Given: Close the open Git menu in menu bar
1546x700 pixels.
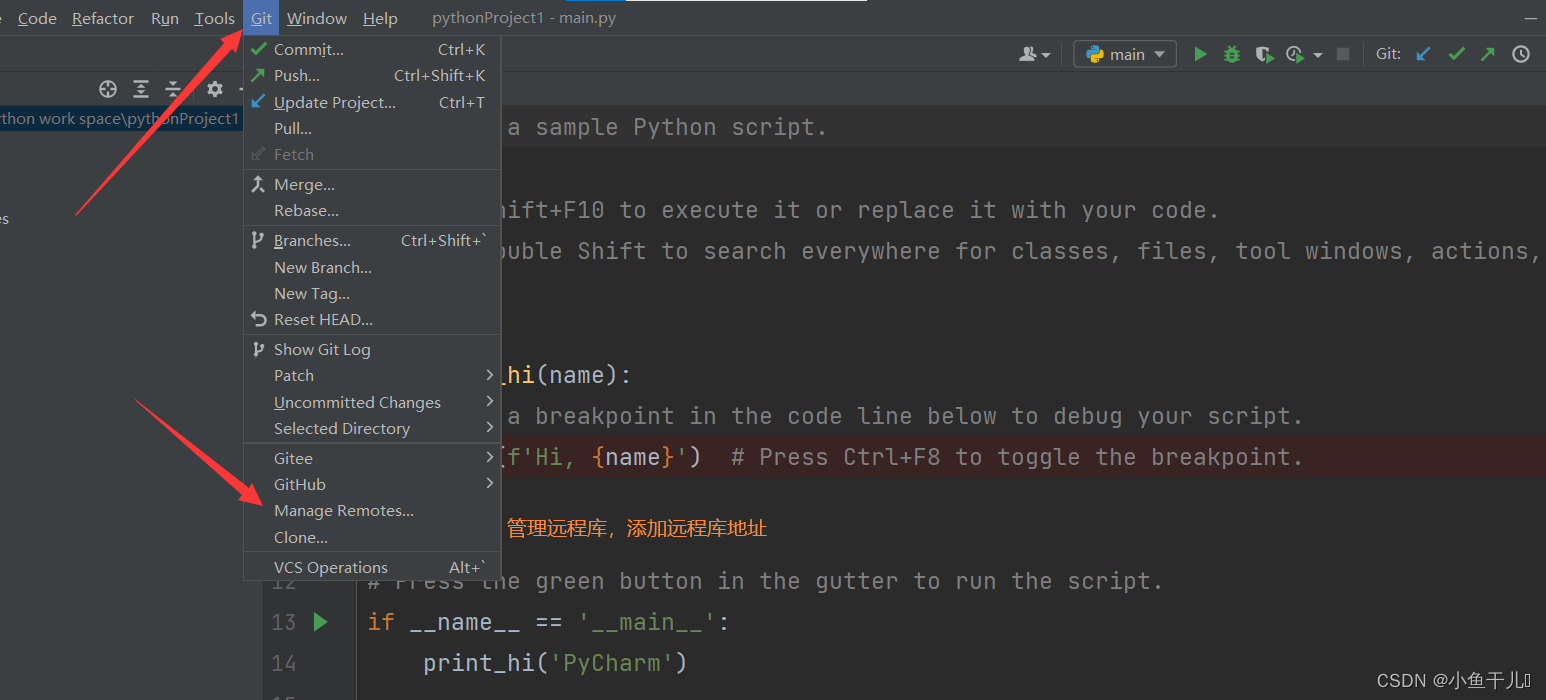Looking at the screenshot, I should coord(261,18).
